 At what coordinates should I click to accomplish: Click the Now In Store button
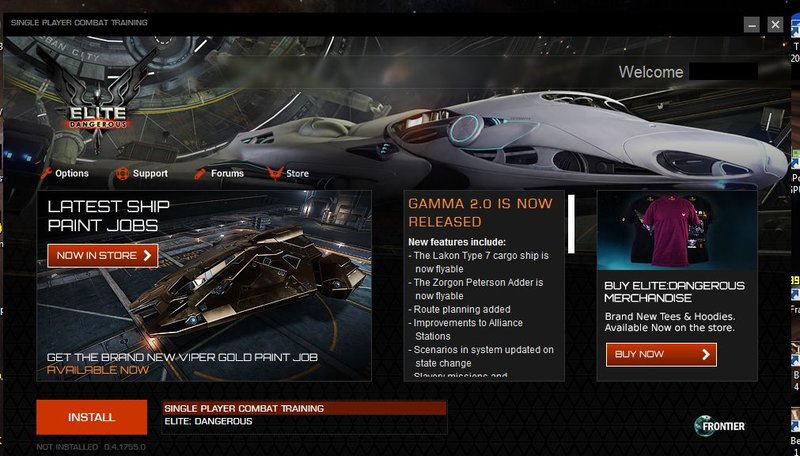tap(103, 256)
